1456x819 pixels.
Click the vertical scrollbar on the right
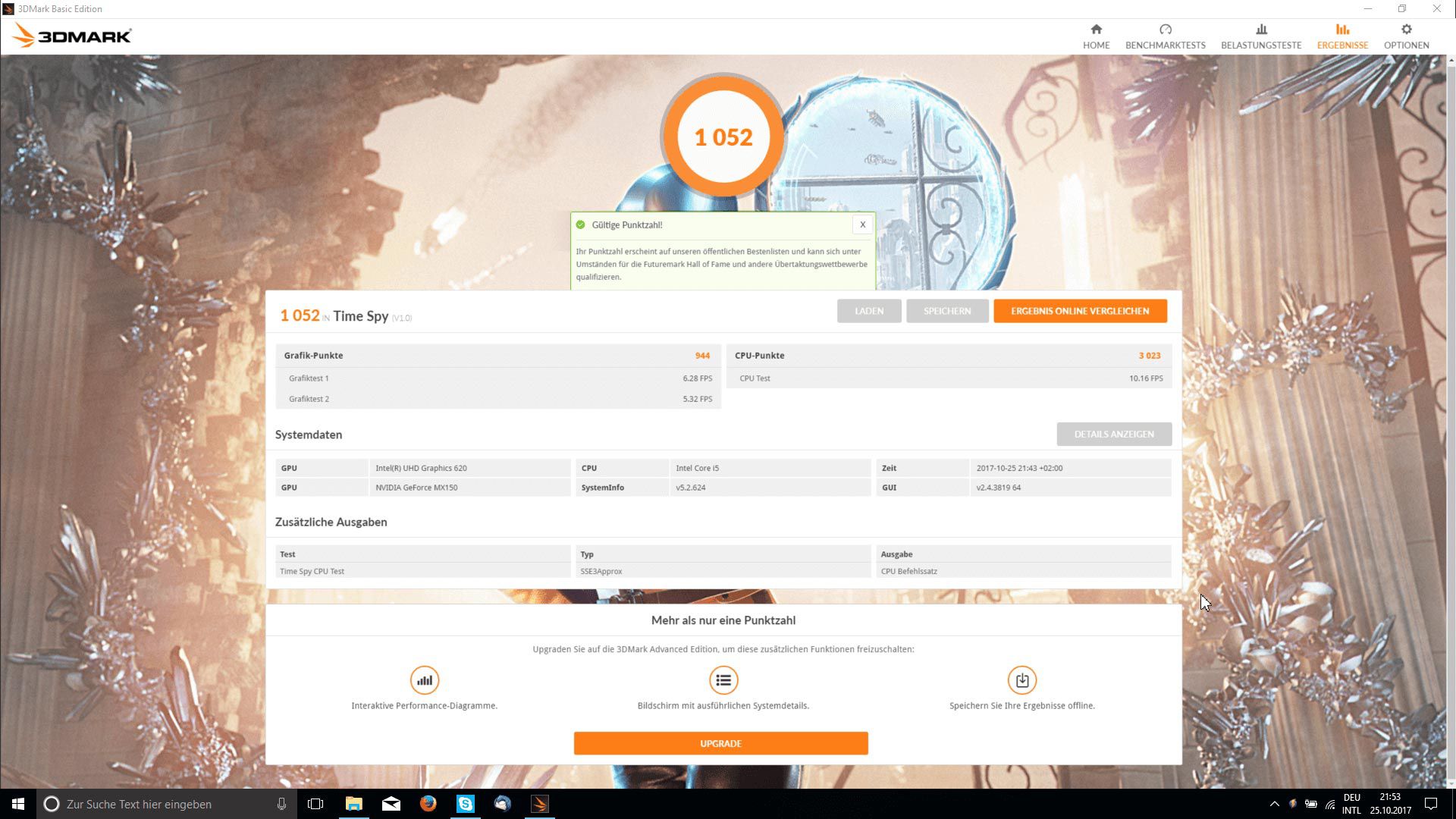pyautogui.click(x=1451, y=421)
